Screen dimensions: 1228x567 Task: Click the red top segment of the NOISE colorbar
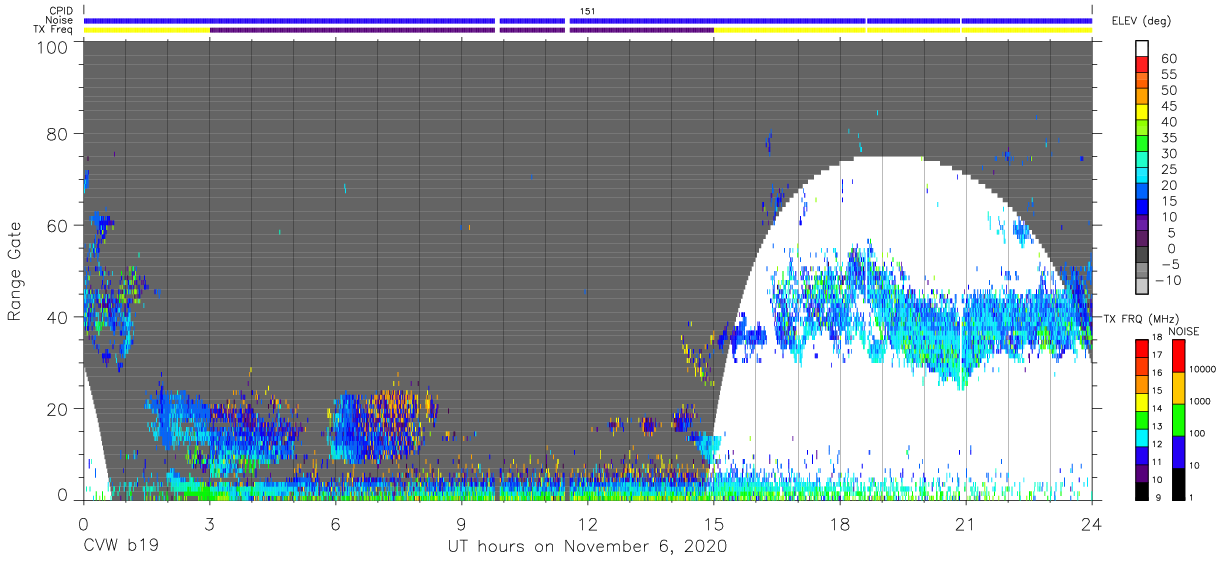point(1178,355)
